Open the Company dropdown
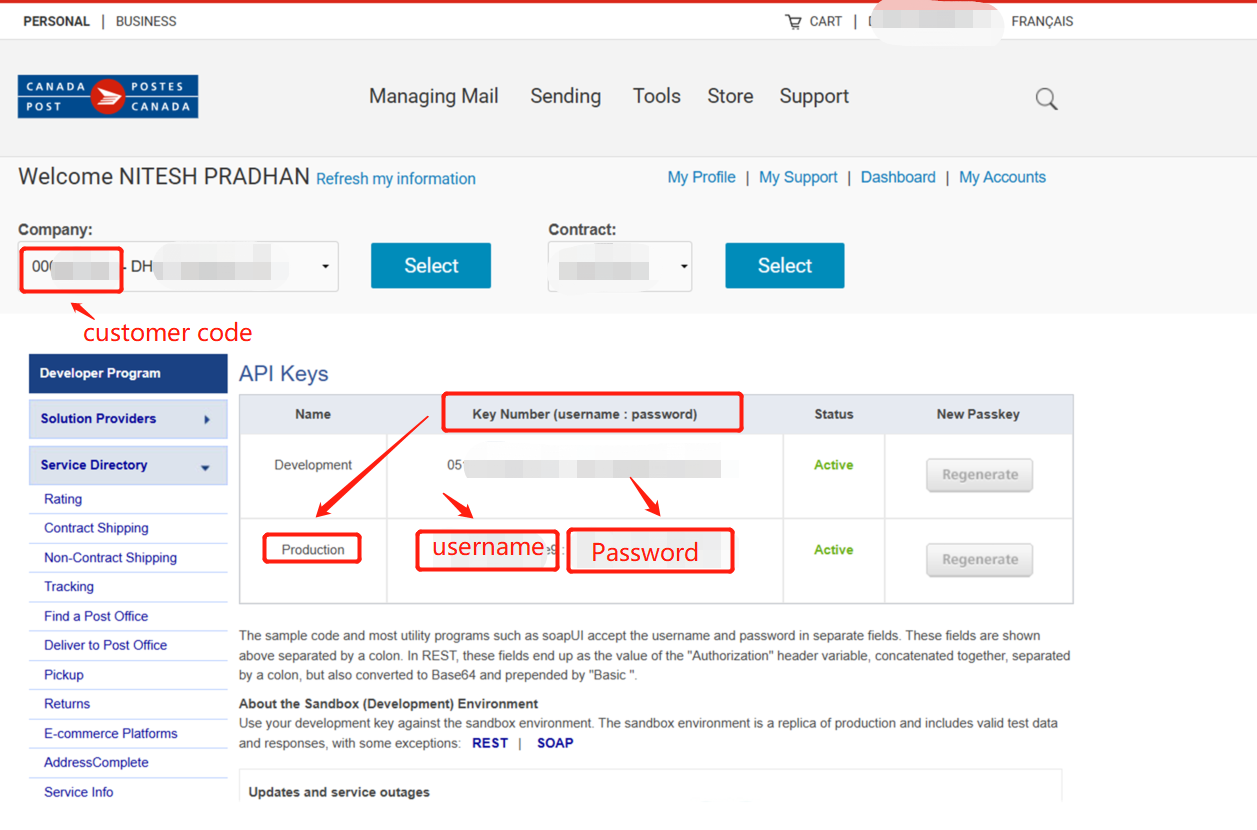This screenshot has width=1257, height=830. (325, 267)
